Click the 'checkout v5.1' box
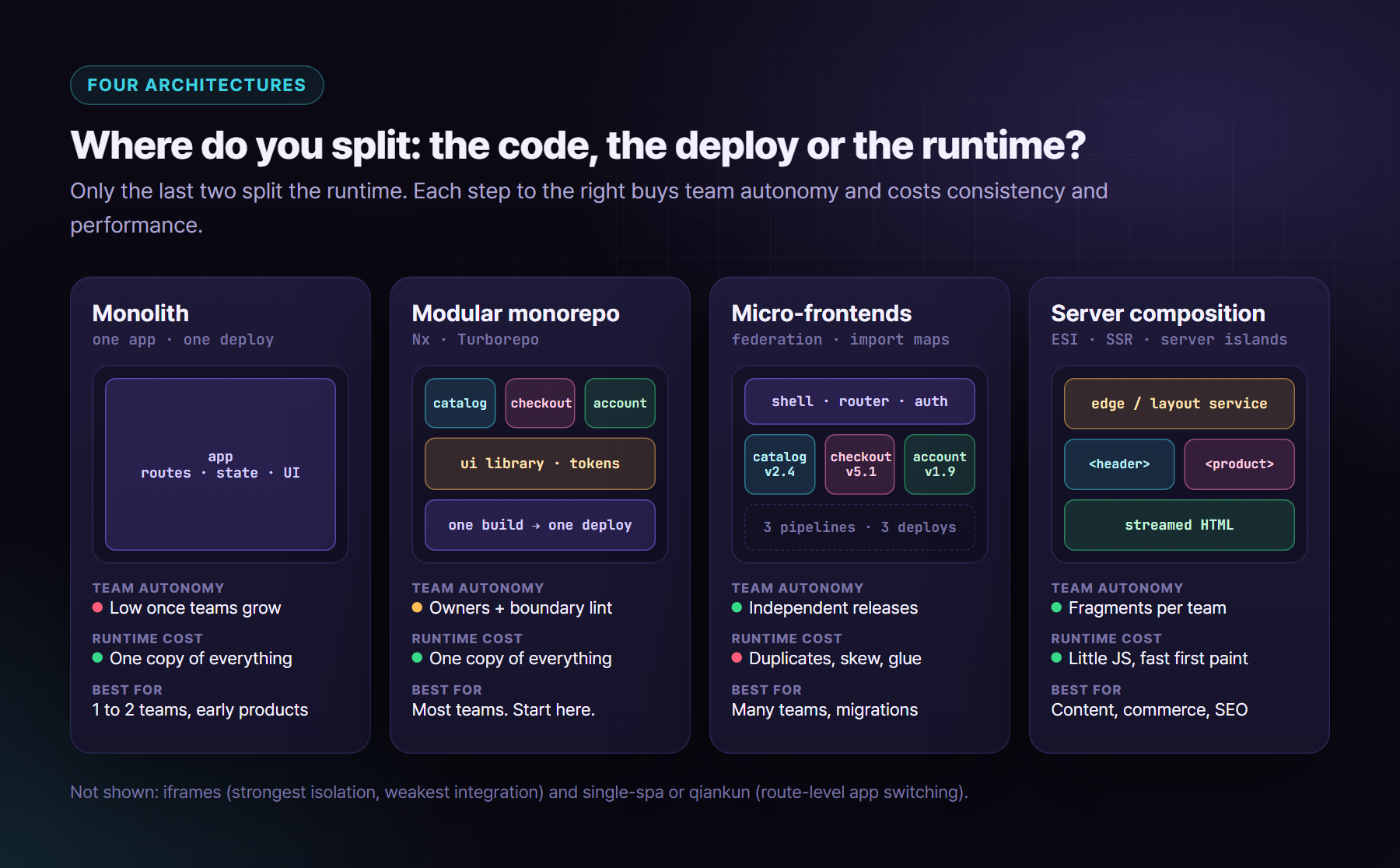The image size is (1400, 868). point(860,464)
